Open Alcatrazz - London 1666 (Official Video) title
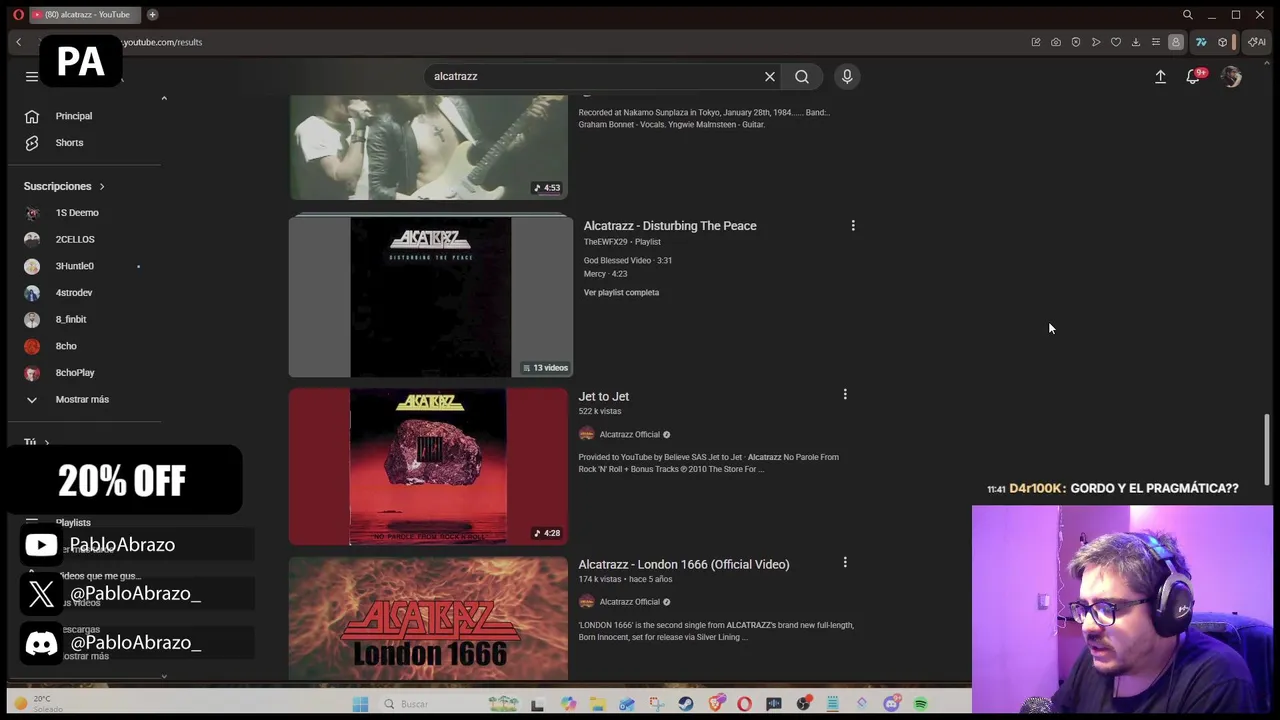Viewport: 1280px width, 720px height. 684,565
